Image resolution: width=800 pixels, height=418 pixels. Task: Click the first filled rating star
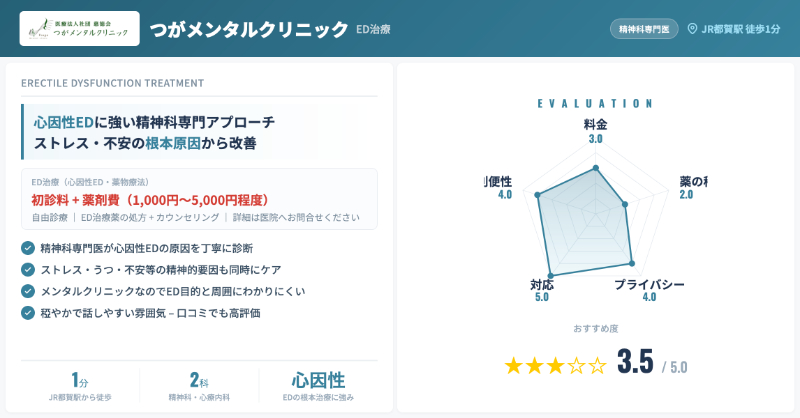[x=513, y=365]
